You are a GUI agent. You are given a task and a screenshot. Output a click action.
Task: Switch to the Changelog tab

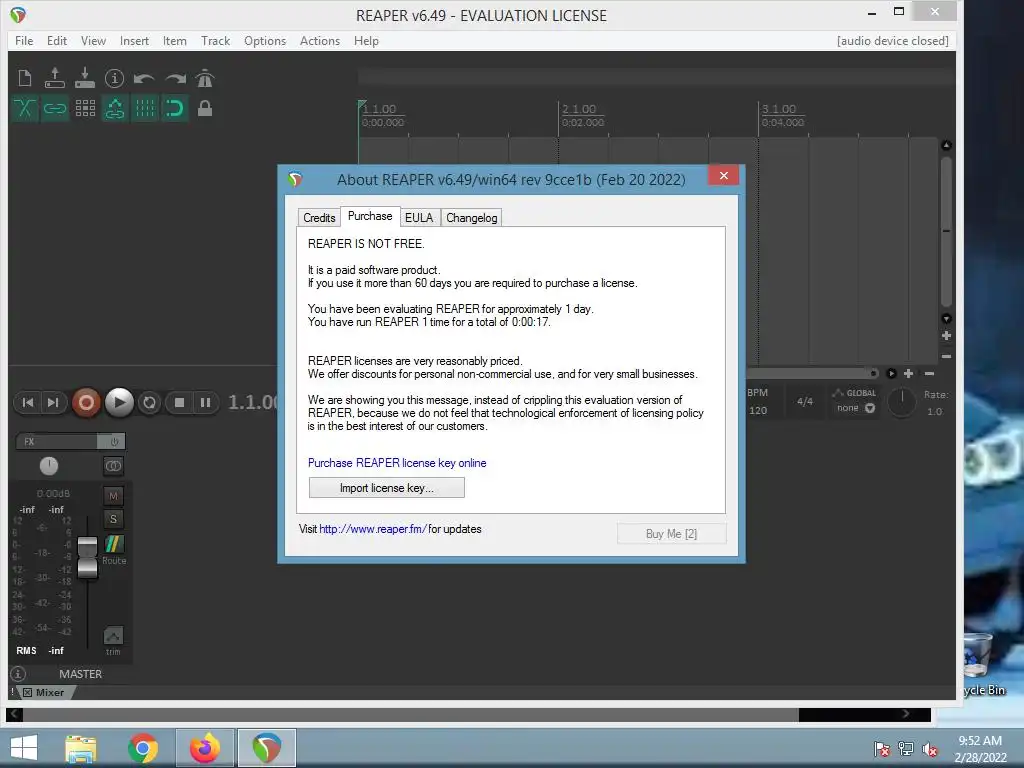tap(472, 217)
